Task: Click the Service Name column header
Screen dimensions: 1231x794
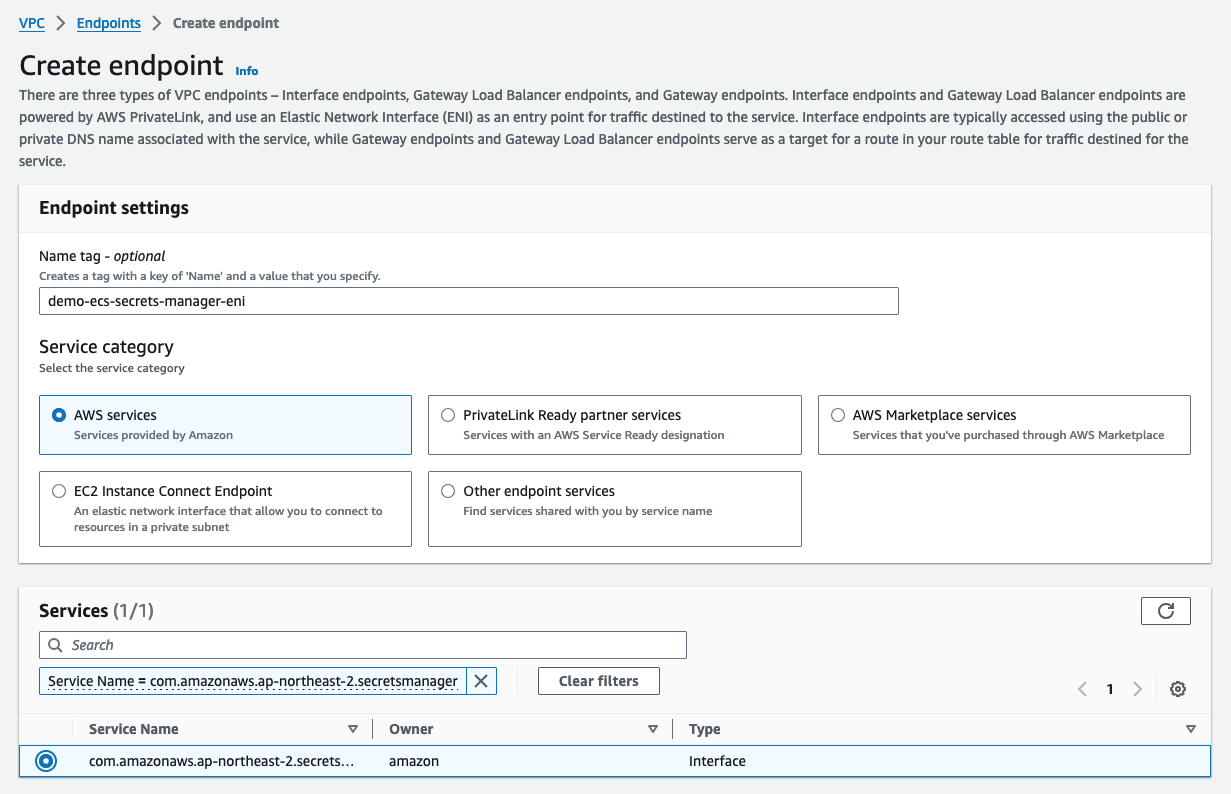Action: (134, 729)
